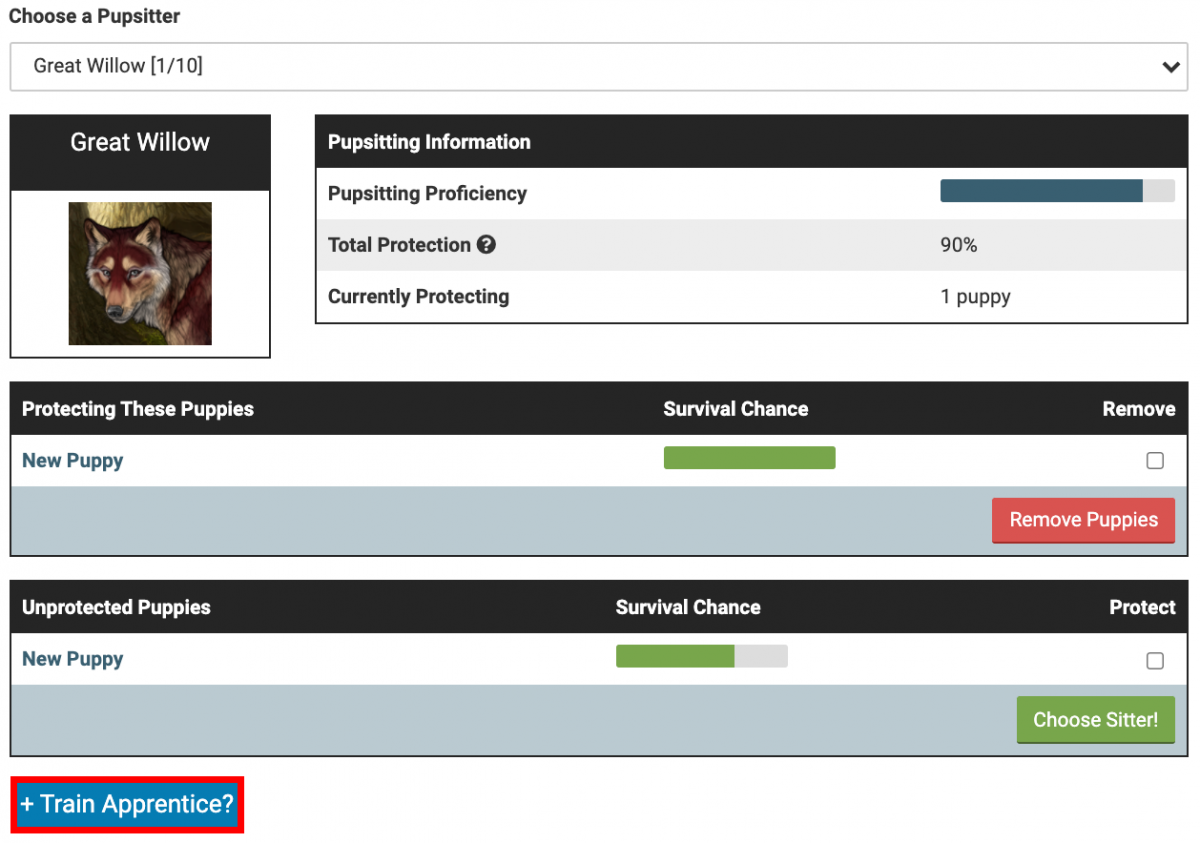Open the New Puppy link under Protecting These Puppies
Screen dimensions: 1200x843
pos(73,461)
